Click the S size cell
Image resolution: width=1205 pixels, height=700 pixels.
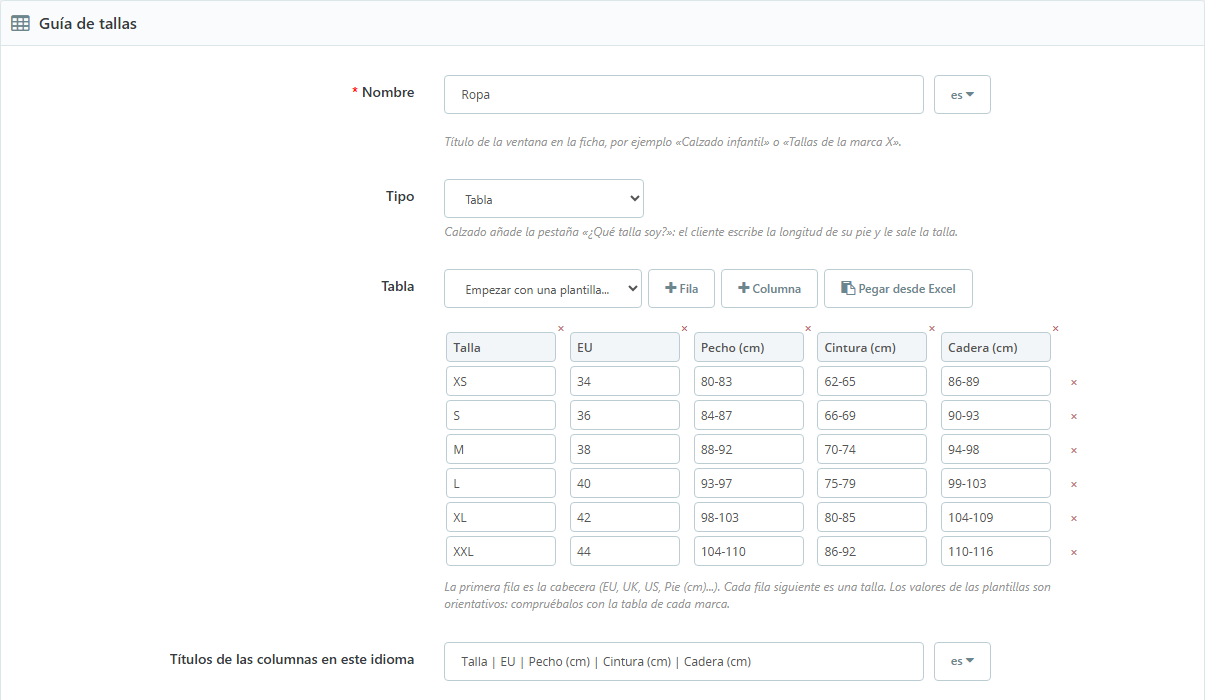click(501, 415)
